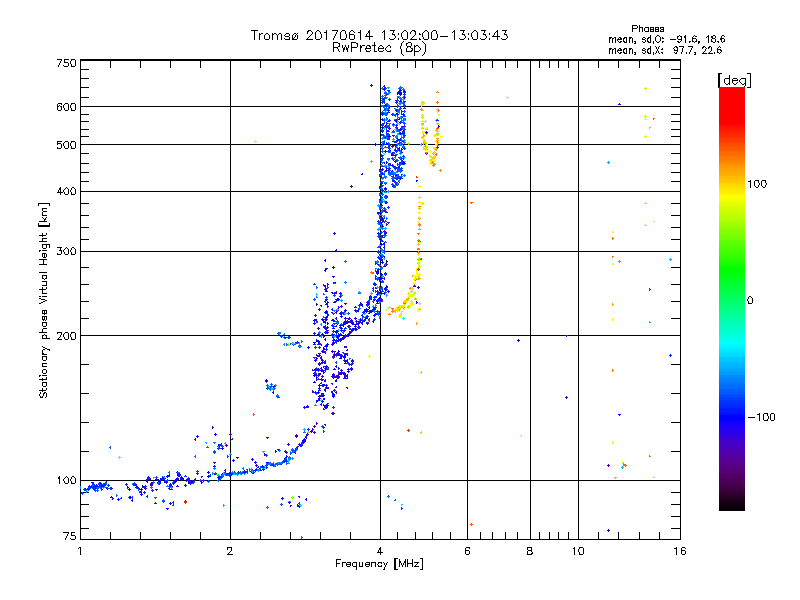Click the y-axis label "750"

[66, 63]
